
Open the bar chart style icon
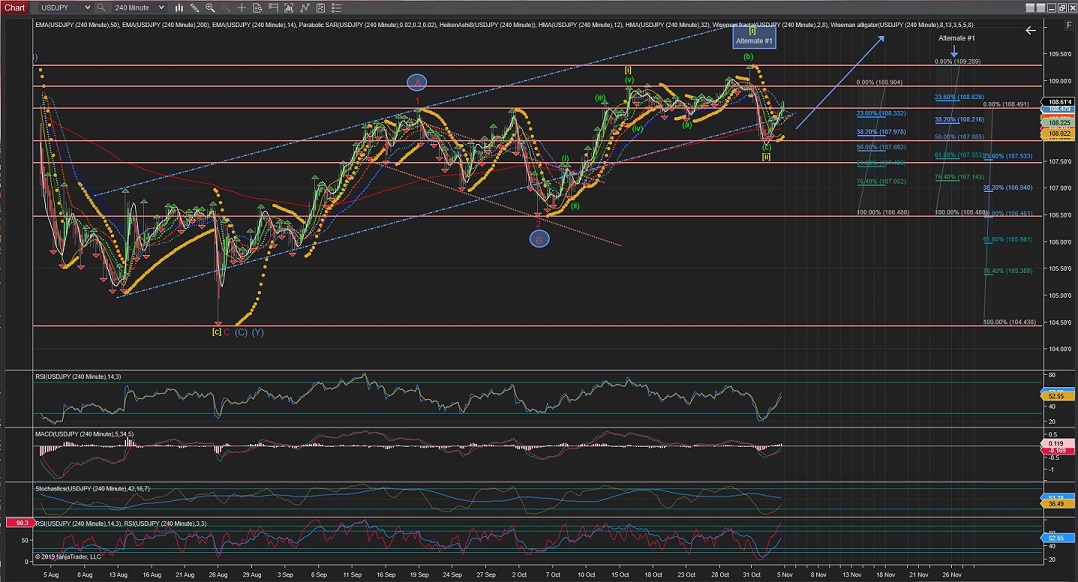click(179, 8)
